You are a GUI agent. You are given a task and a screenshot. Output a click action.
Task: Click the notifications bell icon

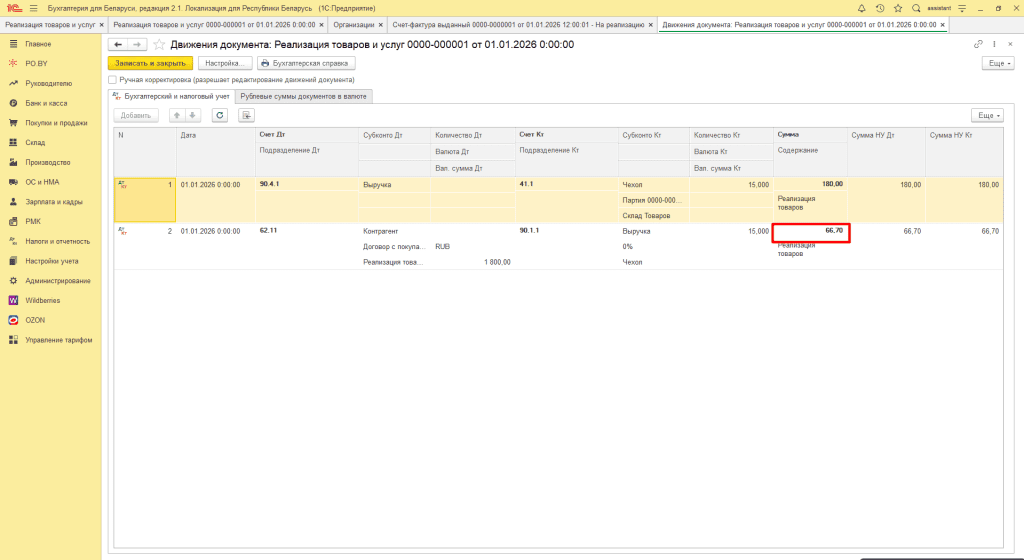(861, 7)
